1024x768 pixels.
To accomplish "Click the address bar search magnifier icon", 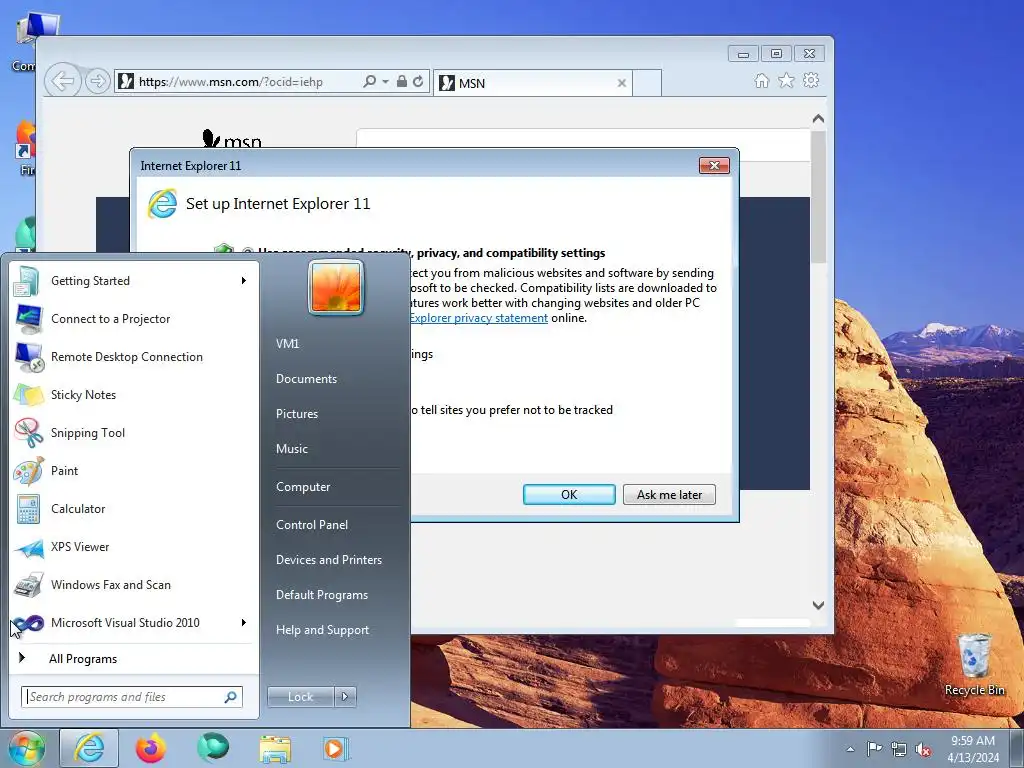I will pyautogui.click(x=369, y=82).
